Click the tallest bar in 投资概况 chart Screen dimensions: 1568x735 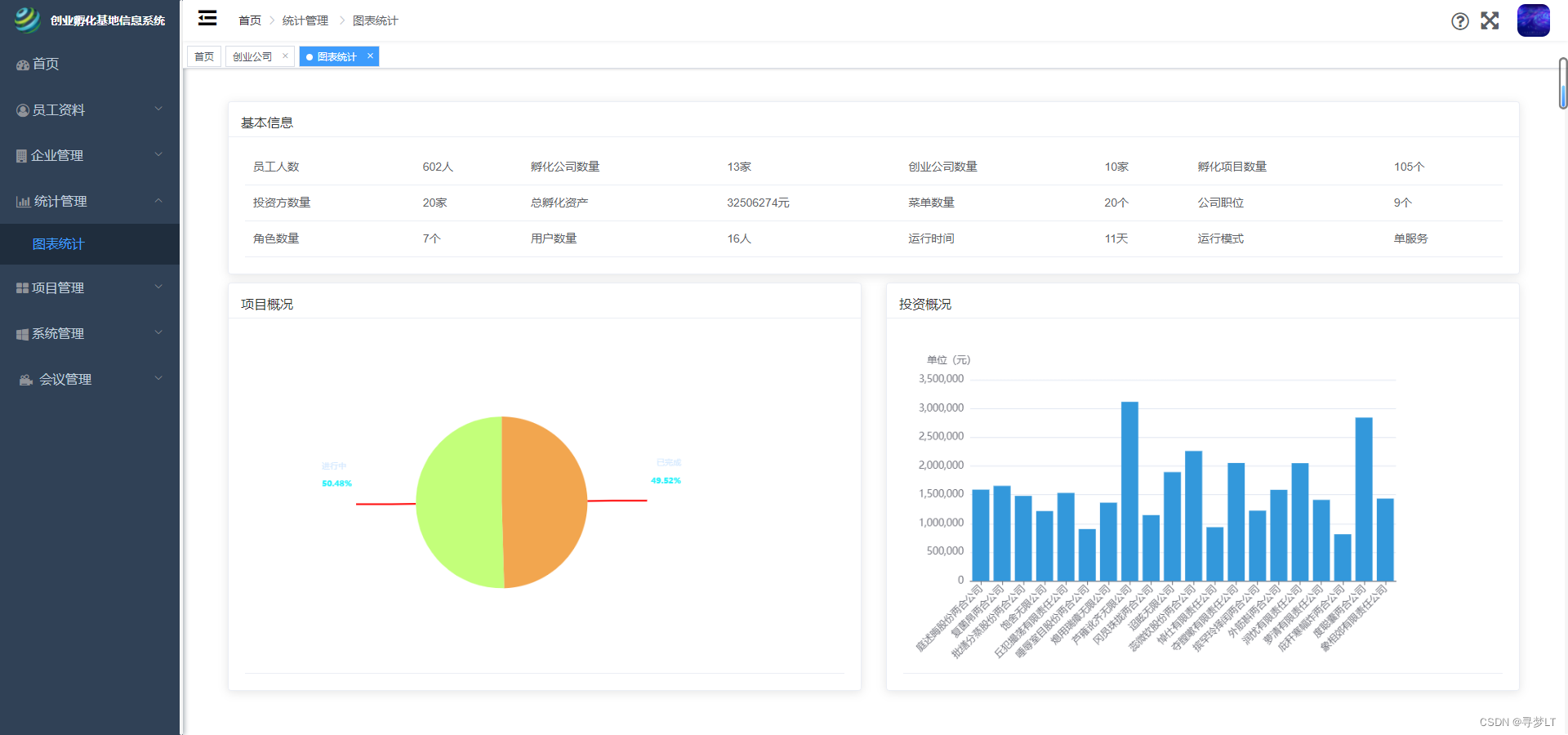point(1129,491)
